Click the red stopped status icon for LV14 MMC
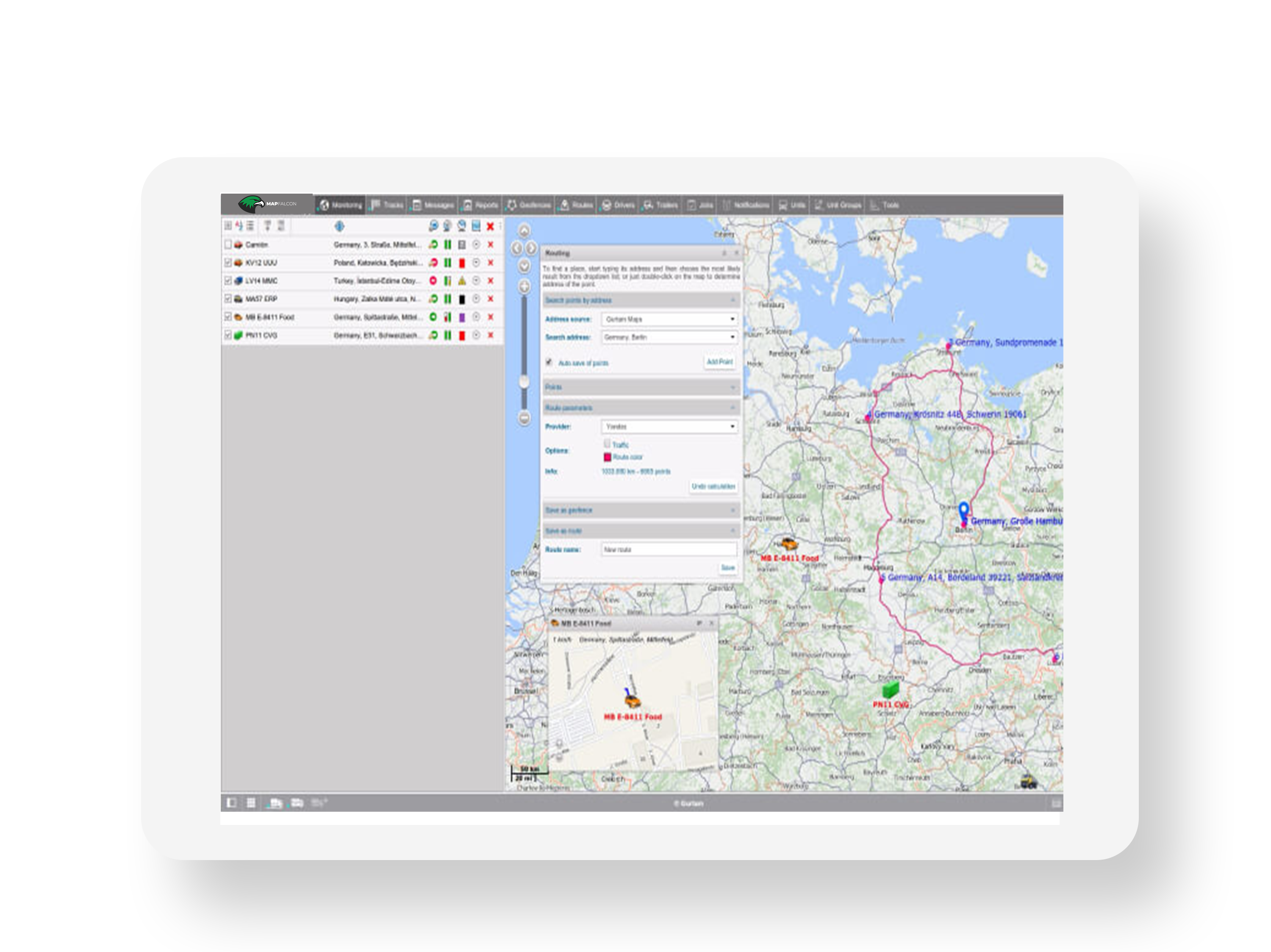 tap(433, 281)
